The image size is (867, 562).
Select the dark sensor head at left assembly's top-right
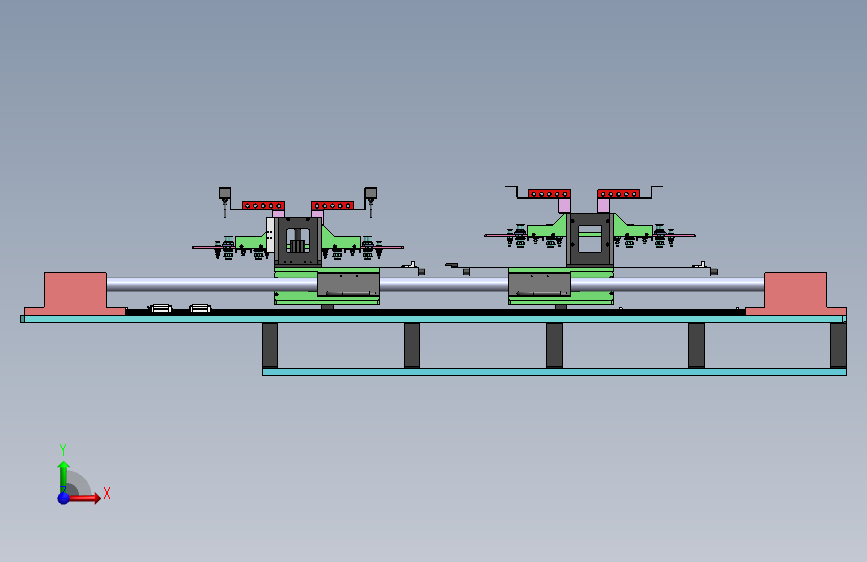(x=370, y=194)
